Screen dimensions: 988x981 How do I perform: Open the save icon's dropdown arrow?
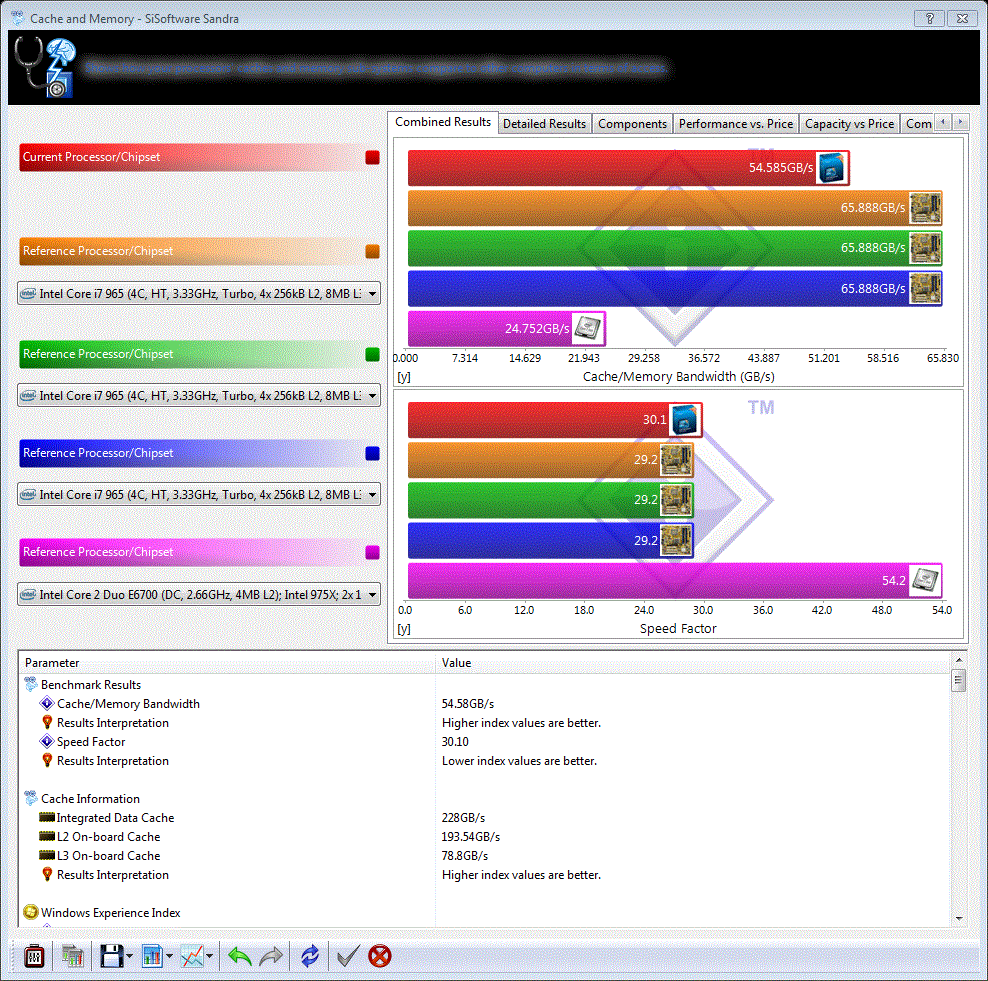[129, 956]
